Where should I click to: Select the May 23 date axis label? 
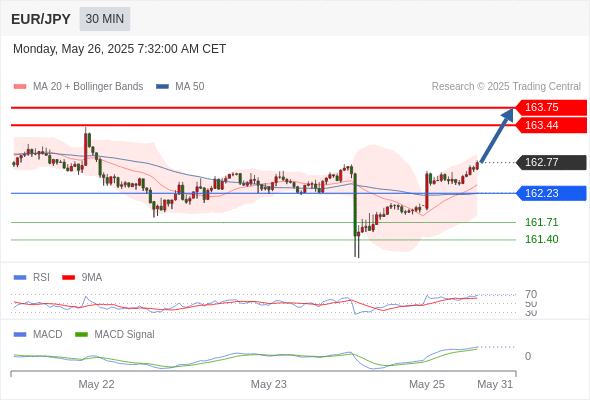(269, 384)
